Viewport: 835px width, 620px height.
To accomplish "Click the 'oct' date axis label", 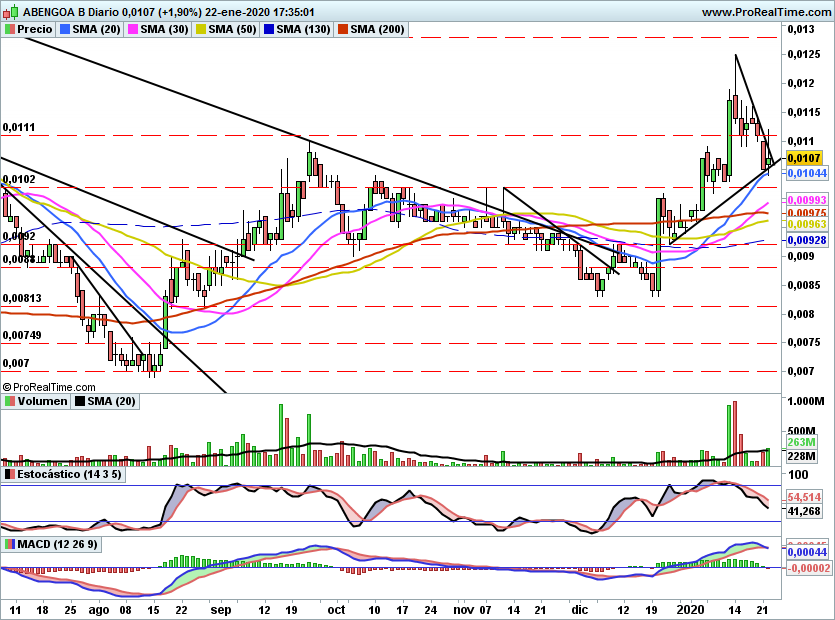I will coord(336,610).
